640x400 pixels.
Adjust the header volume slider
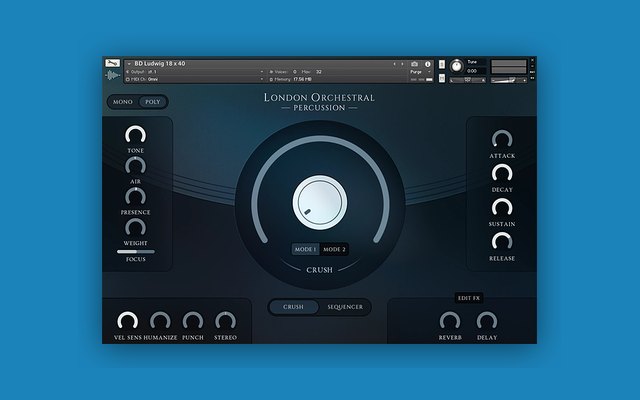click(509, 80)
